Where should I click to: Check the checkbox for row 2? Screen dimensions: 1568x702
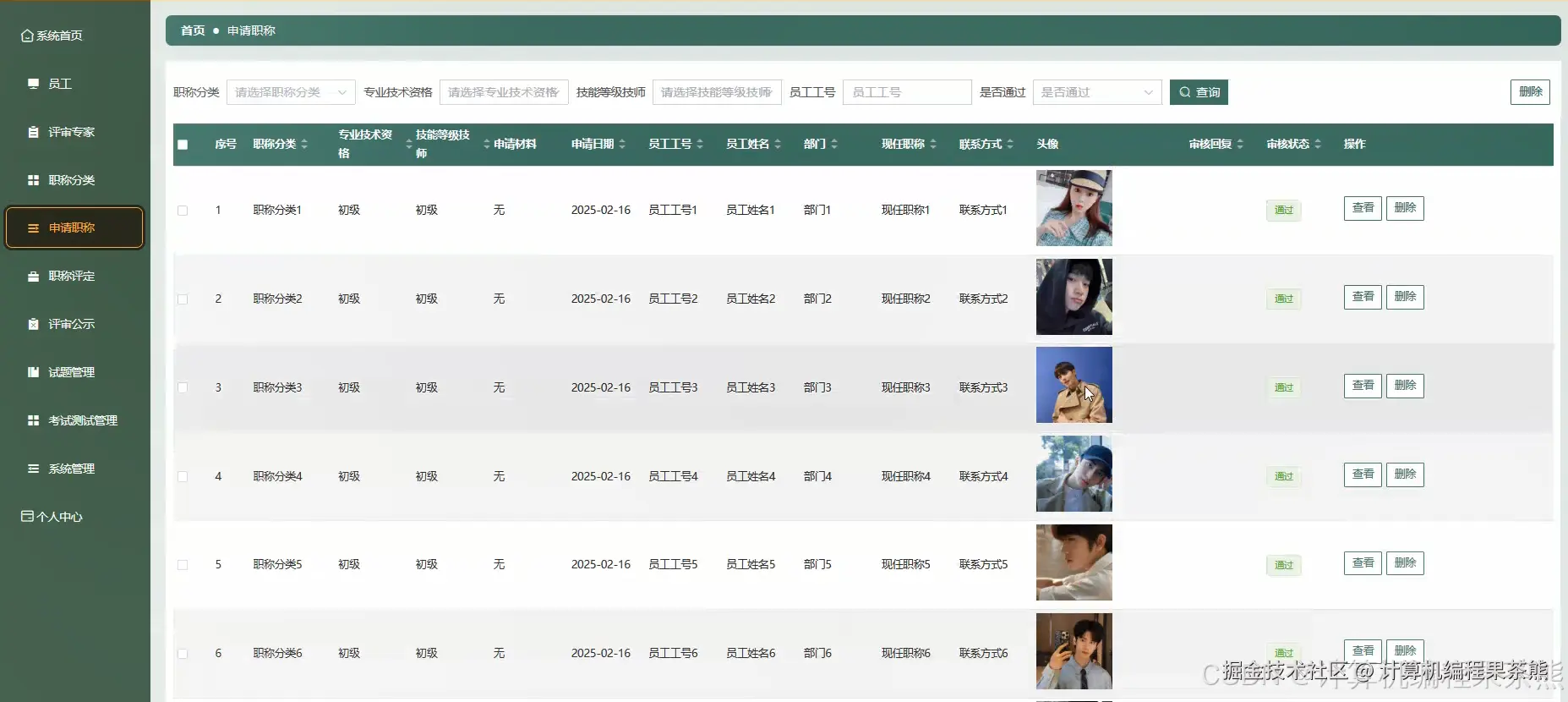pos(183,299)
